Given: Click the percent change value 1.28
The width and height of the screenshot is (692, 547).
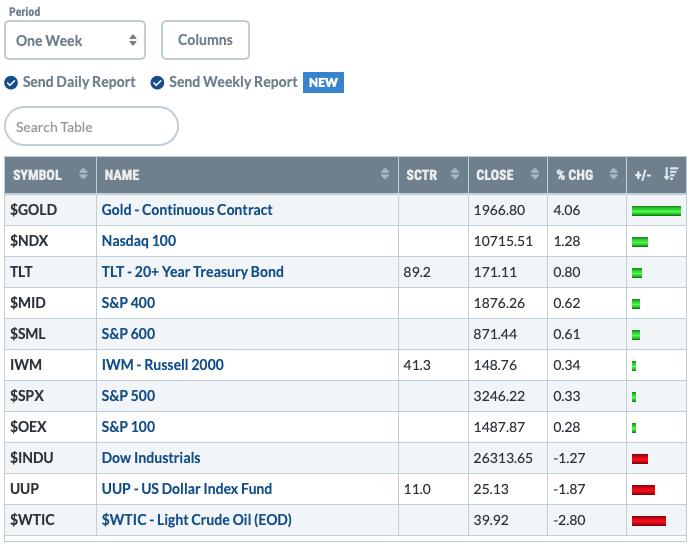Looking at the screenshot, I should tap(566, 241).
